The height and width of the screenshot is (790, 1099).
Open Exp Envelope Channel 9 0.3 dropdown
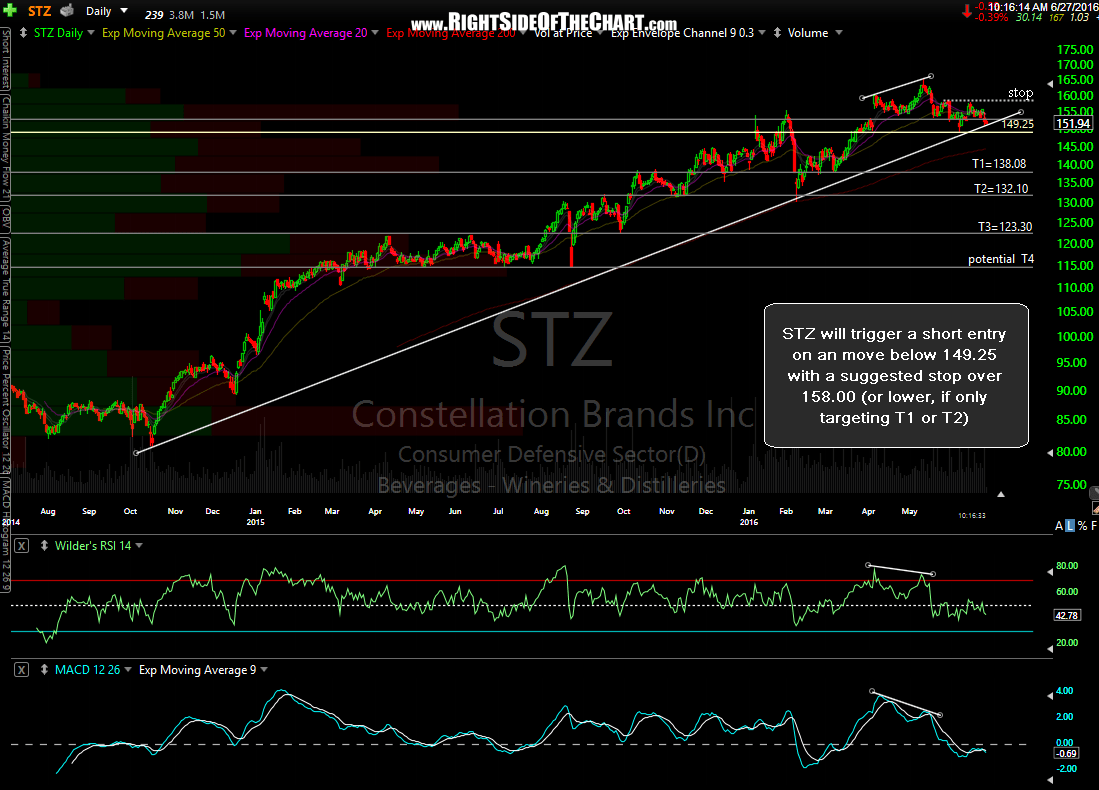point(762,33)
